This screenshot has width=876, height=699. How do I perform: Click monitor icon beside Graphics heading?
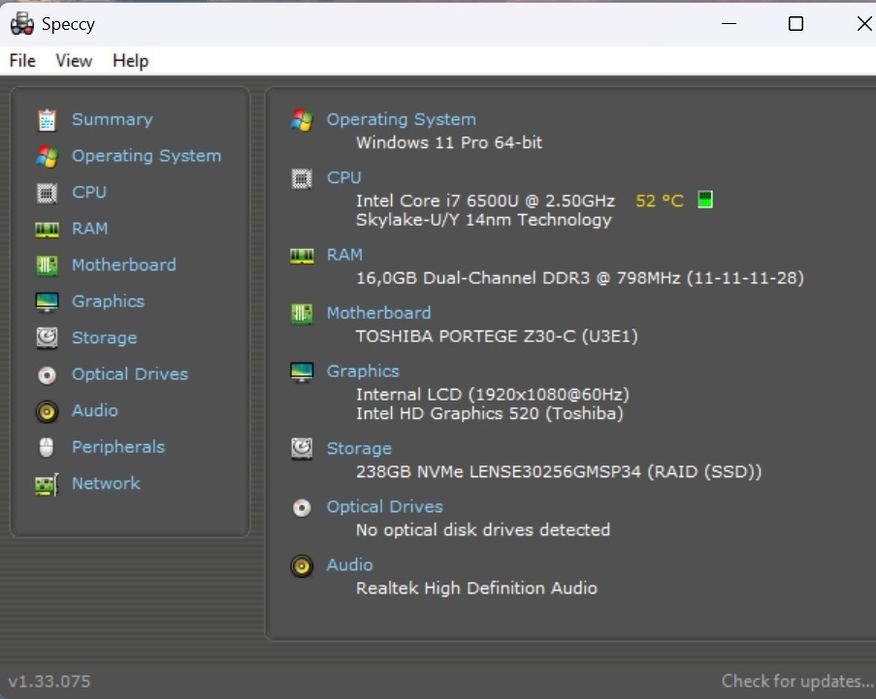tap(302, 372)
